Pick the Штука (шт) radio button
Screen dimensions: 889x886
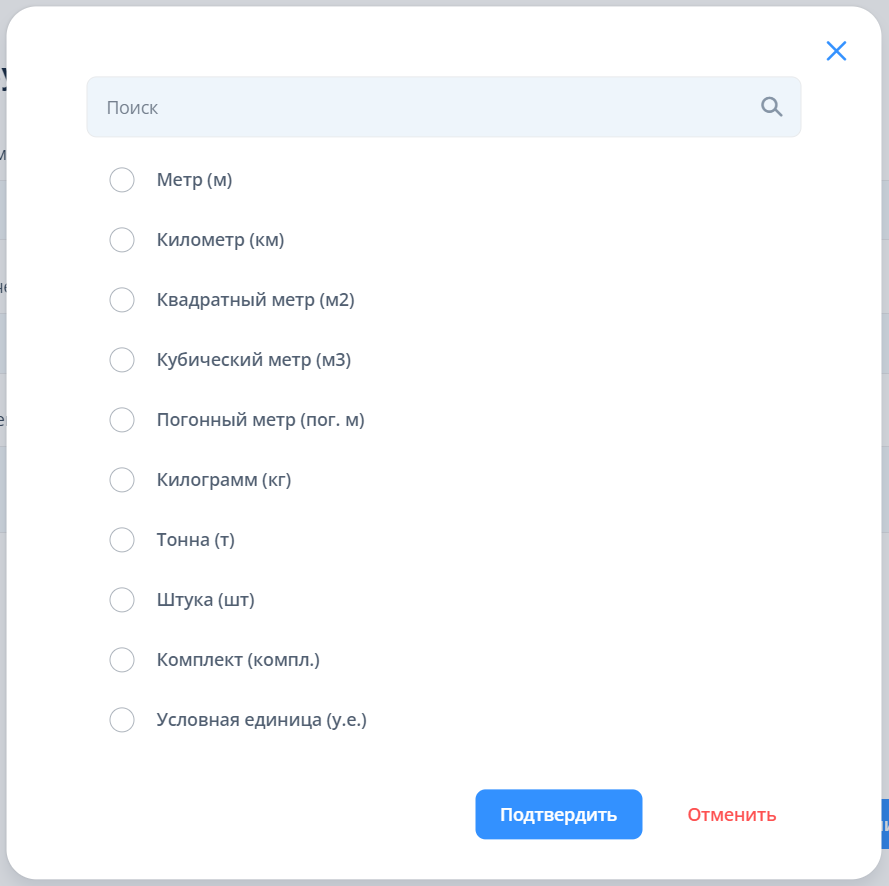click(x=122, y=600)
